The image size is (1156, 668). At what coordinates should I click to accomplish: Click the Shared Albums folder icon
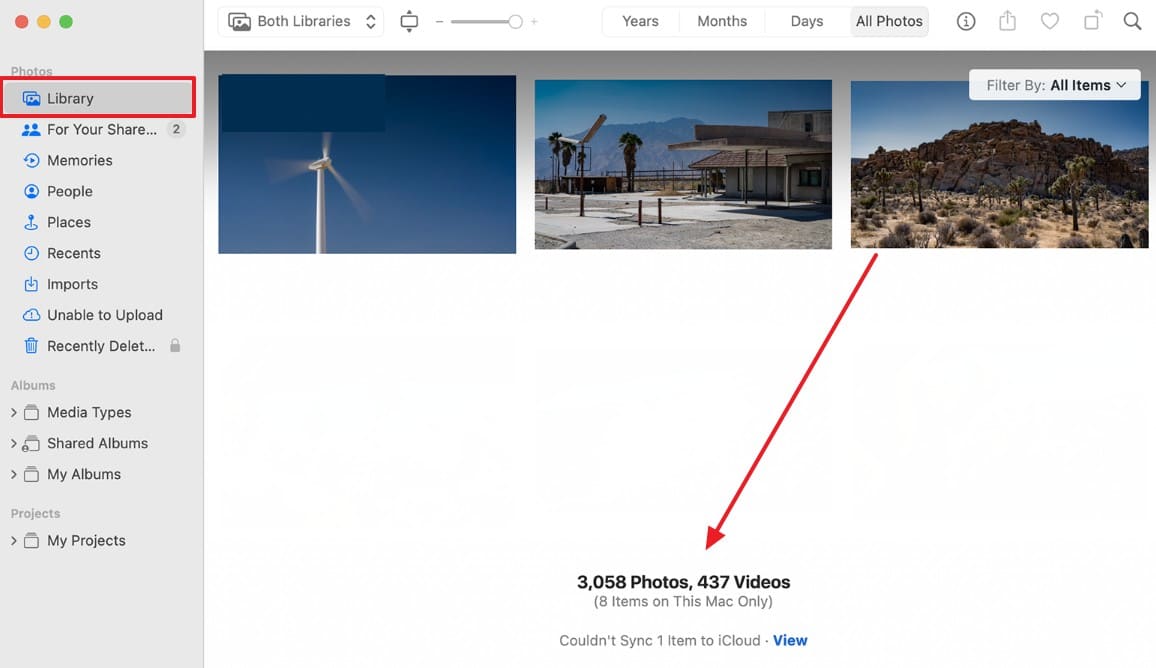coord(31,443)
